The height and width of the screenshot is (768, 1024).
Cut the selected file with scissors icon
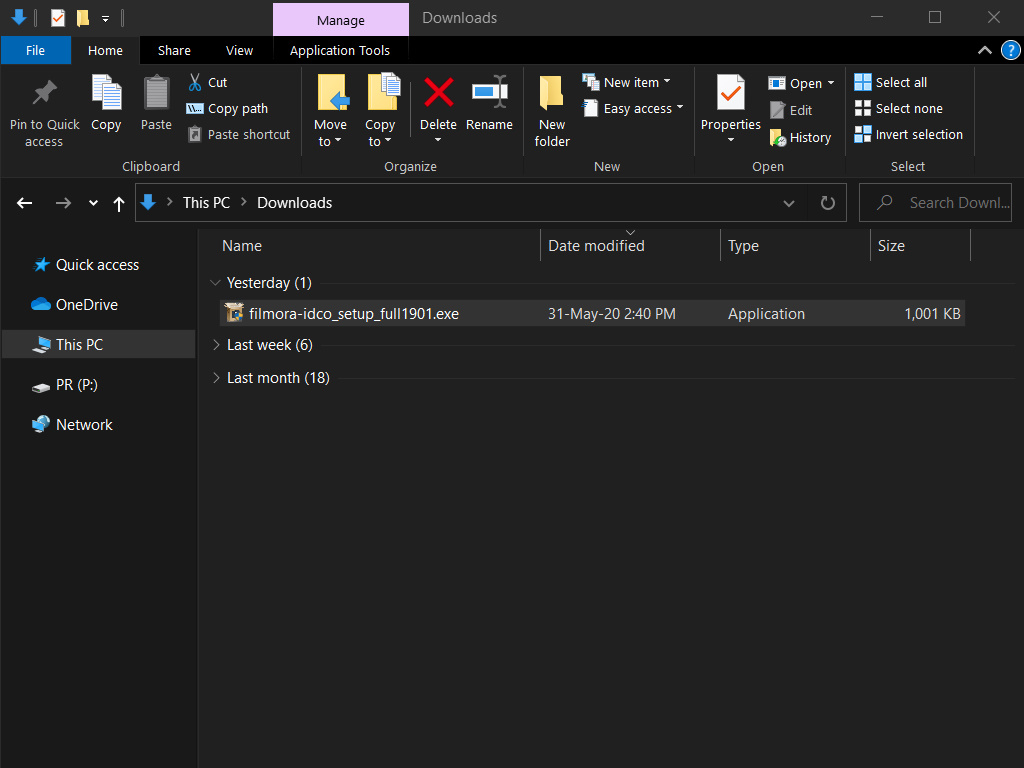tap(195, 82)
